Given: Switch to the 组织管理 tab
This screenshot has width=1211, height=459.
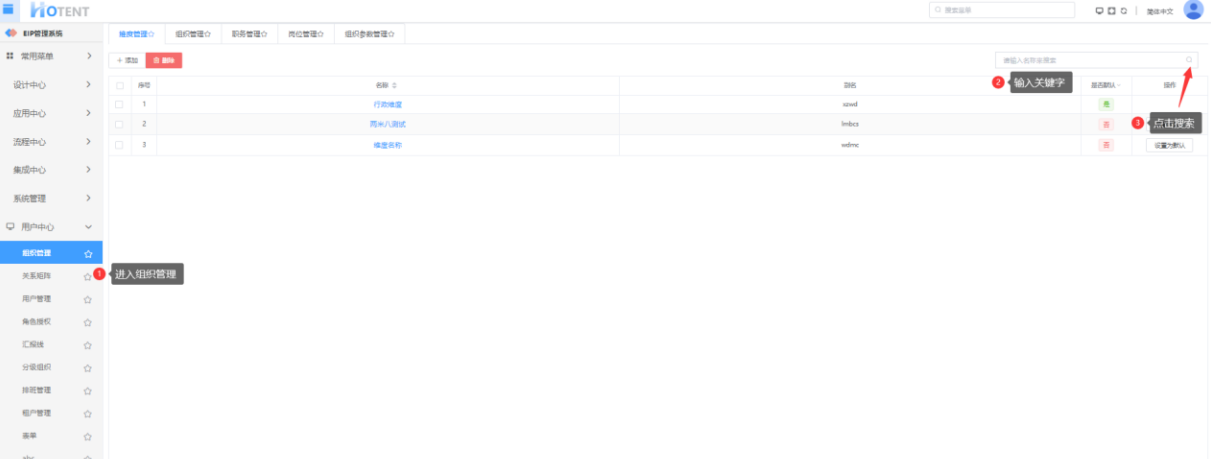Looking at the screenshot, I should pos(192,33).
